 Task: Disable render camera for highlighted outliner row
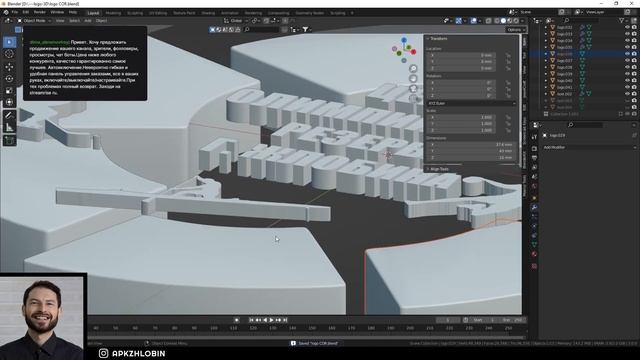(634, 53)
